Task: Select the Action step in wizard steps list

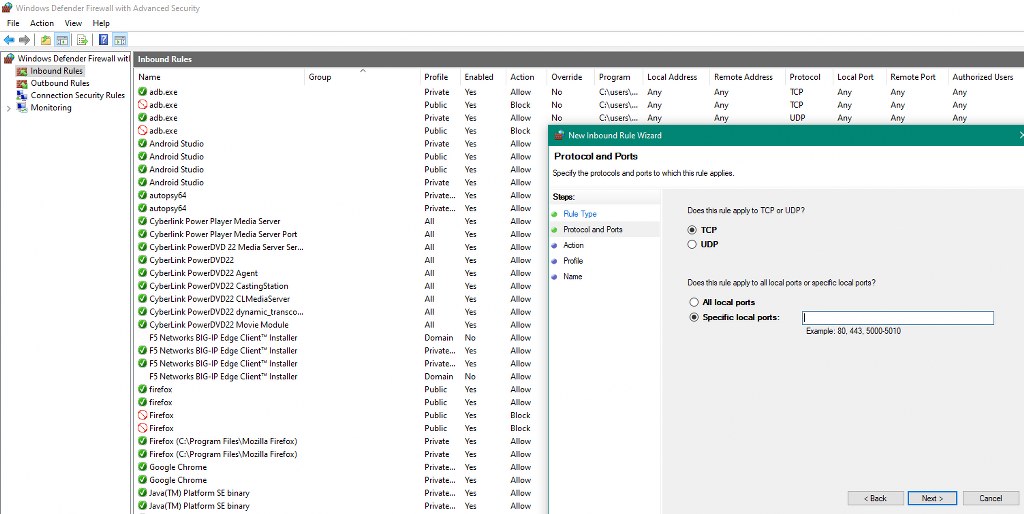Action: click(x=573, y=245)
